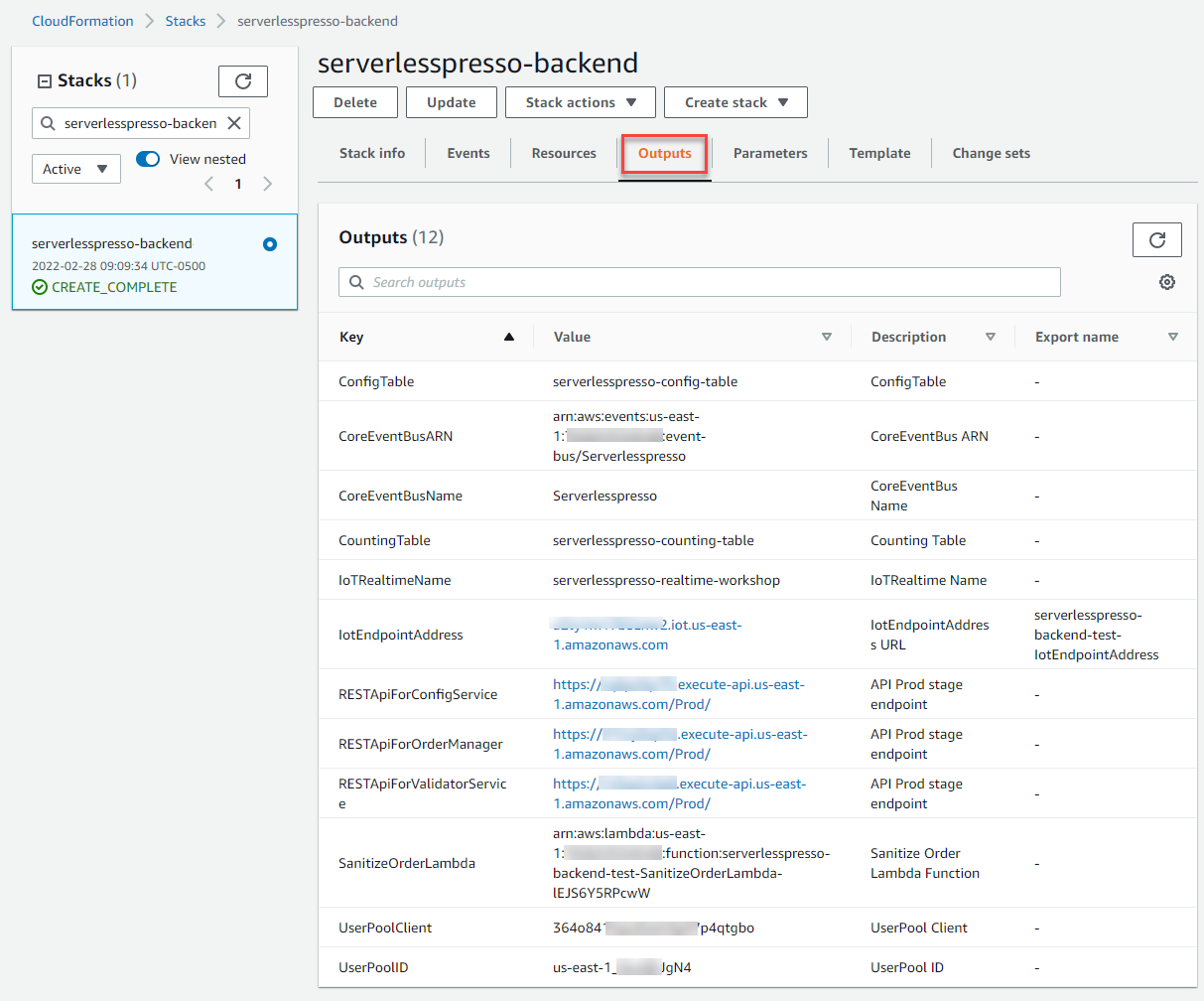Open RESTApiForConfigService endpoint link

(x=679, y=694)
